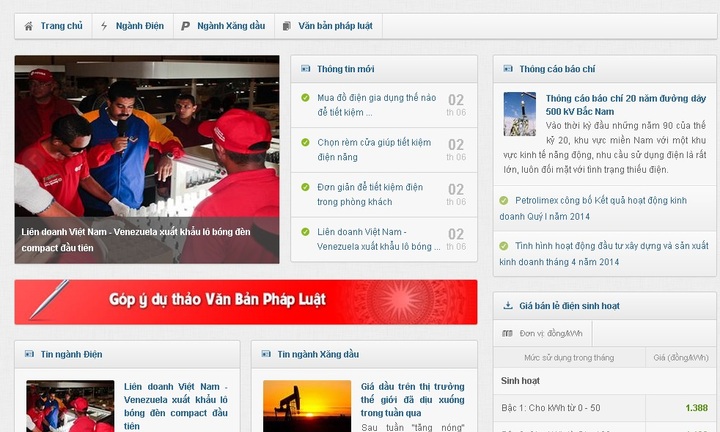Open headline Giá dầu trên thị trường thế giới
Image resolution: width=720 pixels, height=432 pixels.
tap(412, 399)
